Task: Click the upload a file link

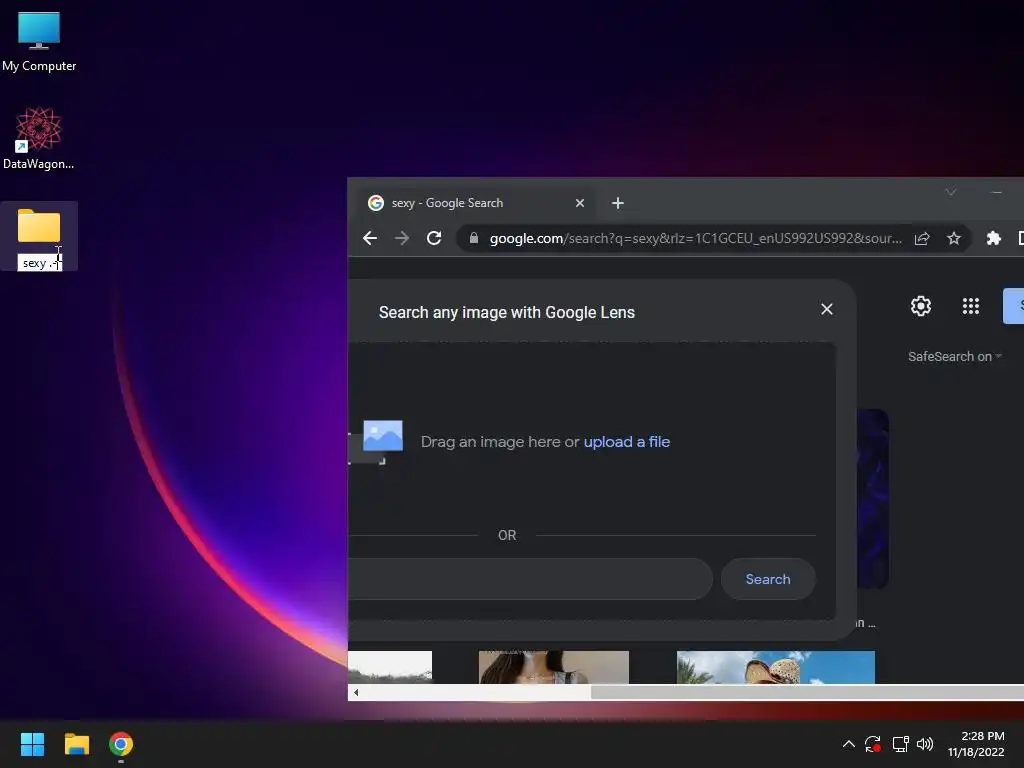Action: (x=626, y=442)
